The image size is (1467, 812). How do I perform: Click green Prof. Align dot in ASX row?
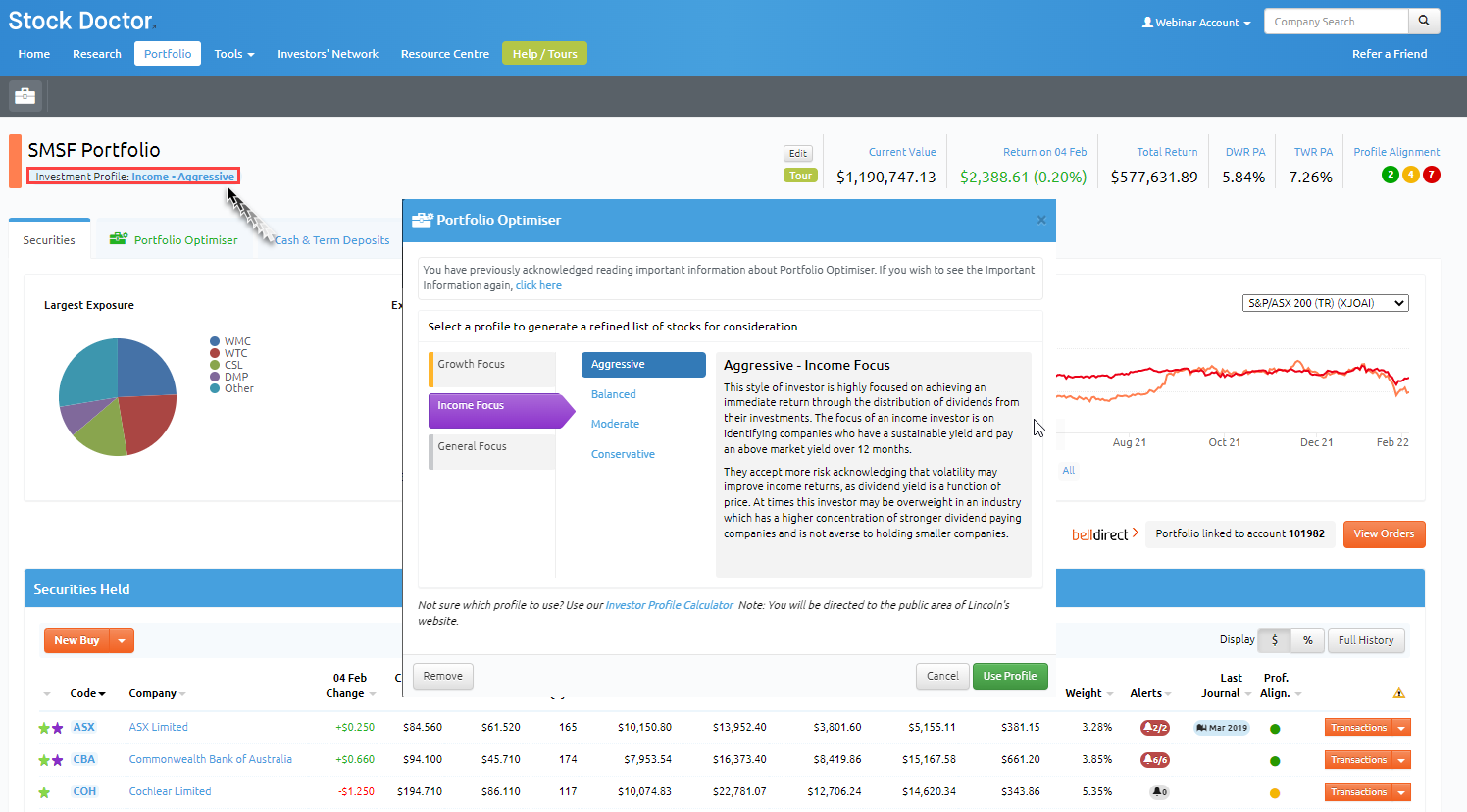click(x=1275, y=729)
